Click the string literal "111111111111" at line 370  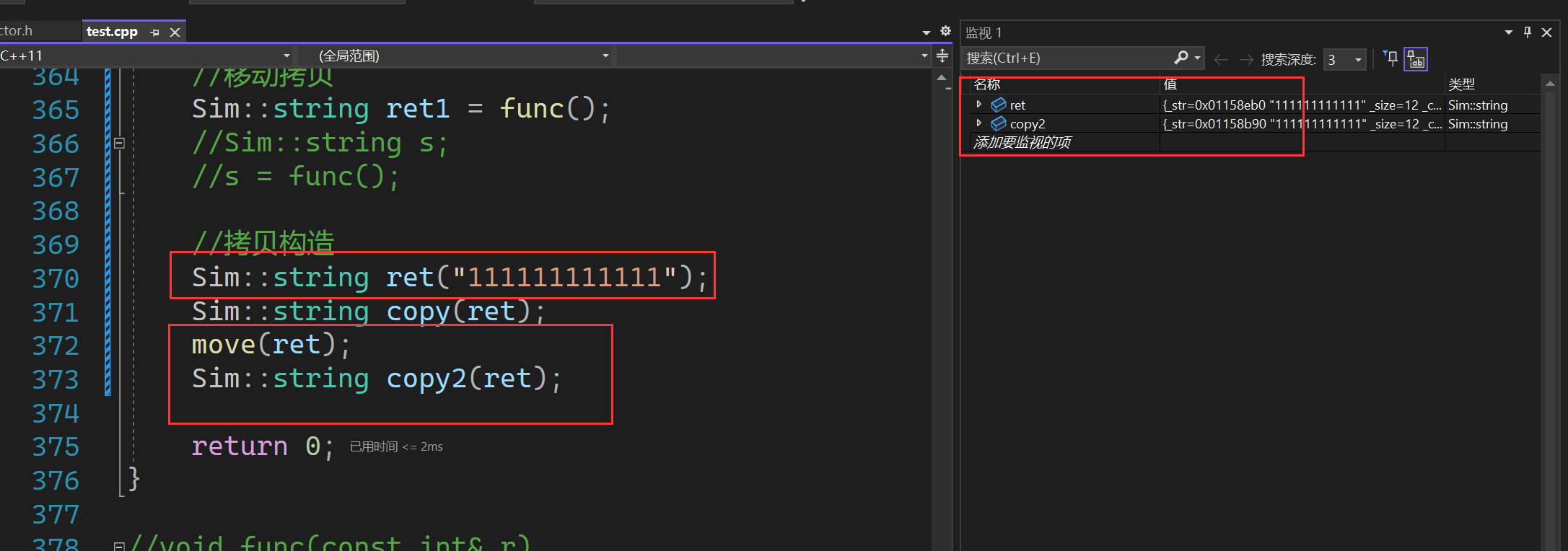point(564,278)
